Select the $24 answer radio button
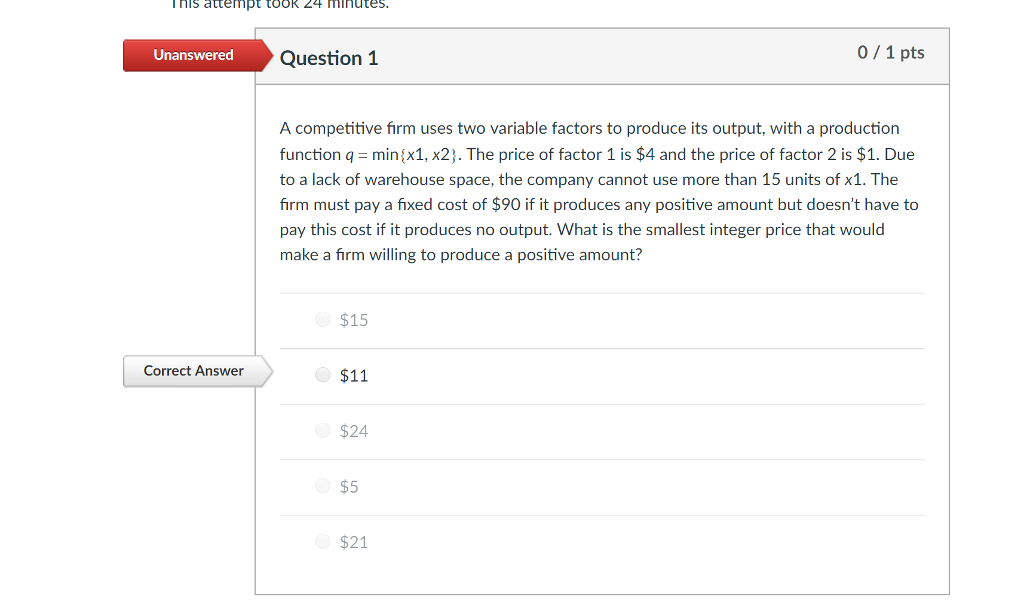Viewport: 1024px width, 615px height. (323, 430)
